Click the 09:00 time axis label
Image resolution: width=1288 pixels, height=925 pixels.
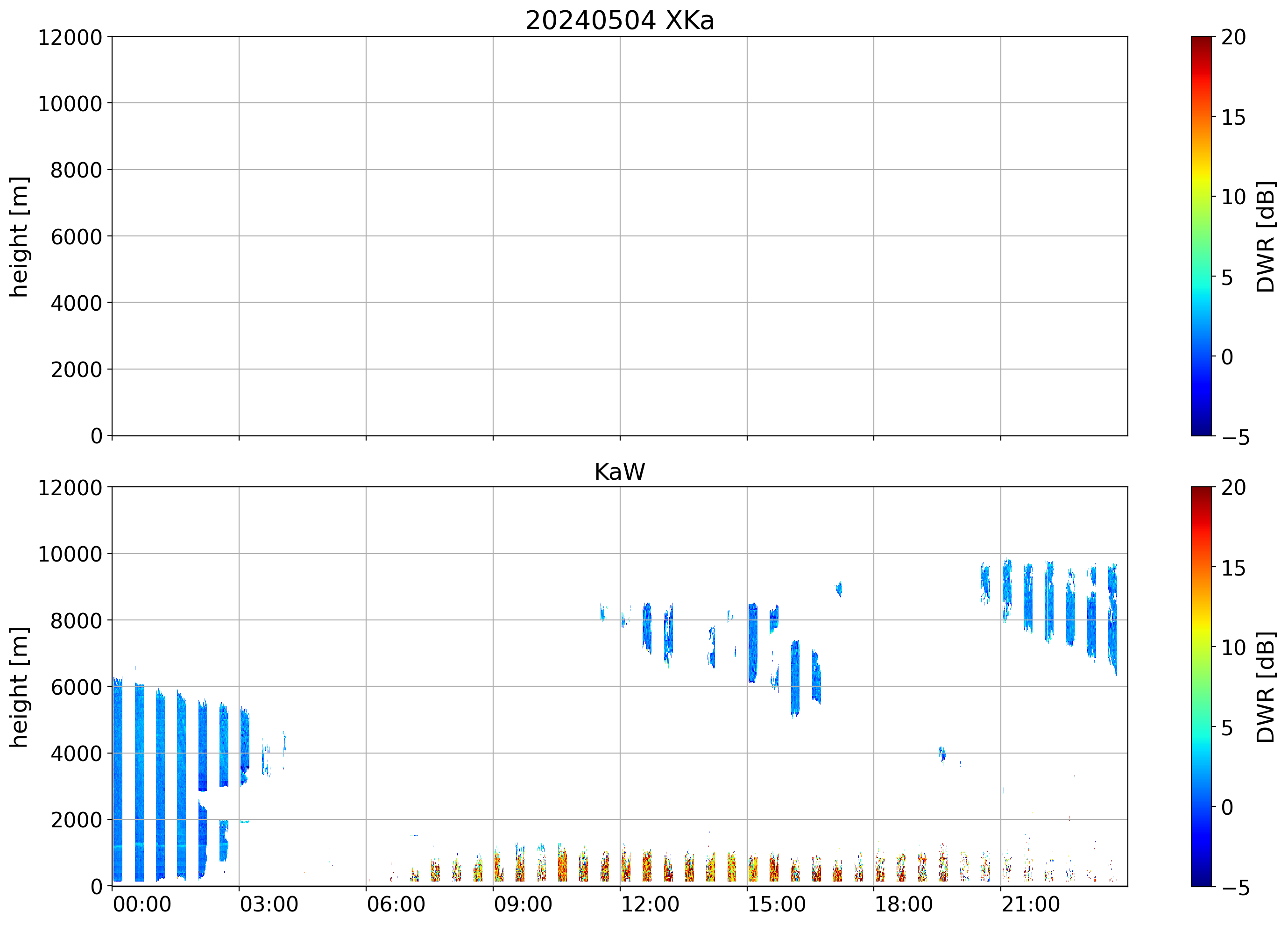[523, 904]
